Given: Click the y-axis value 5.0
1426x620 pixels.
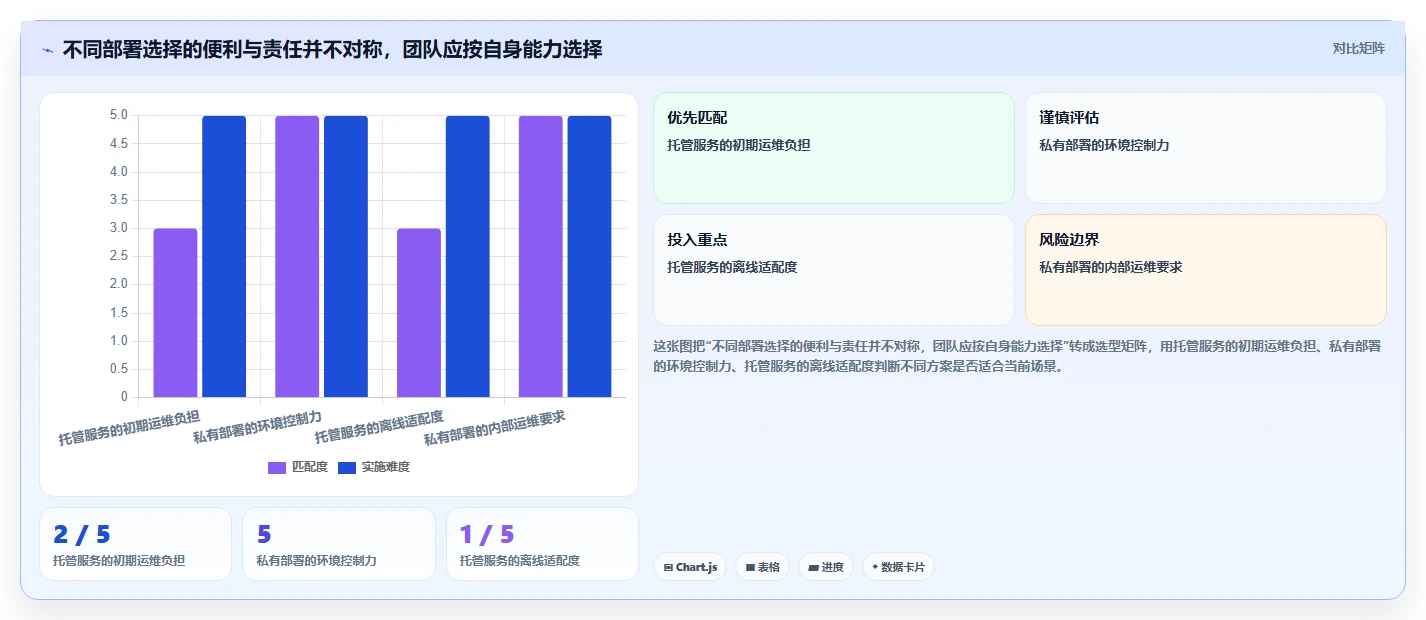Looking at the screenshot, I should [119, 115].
